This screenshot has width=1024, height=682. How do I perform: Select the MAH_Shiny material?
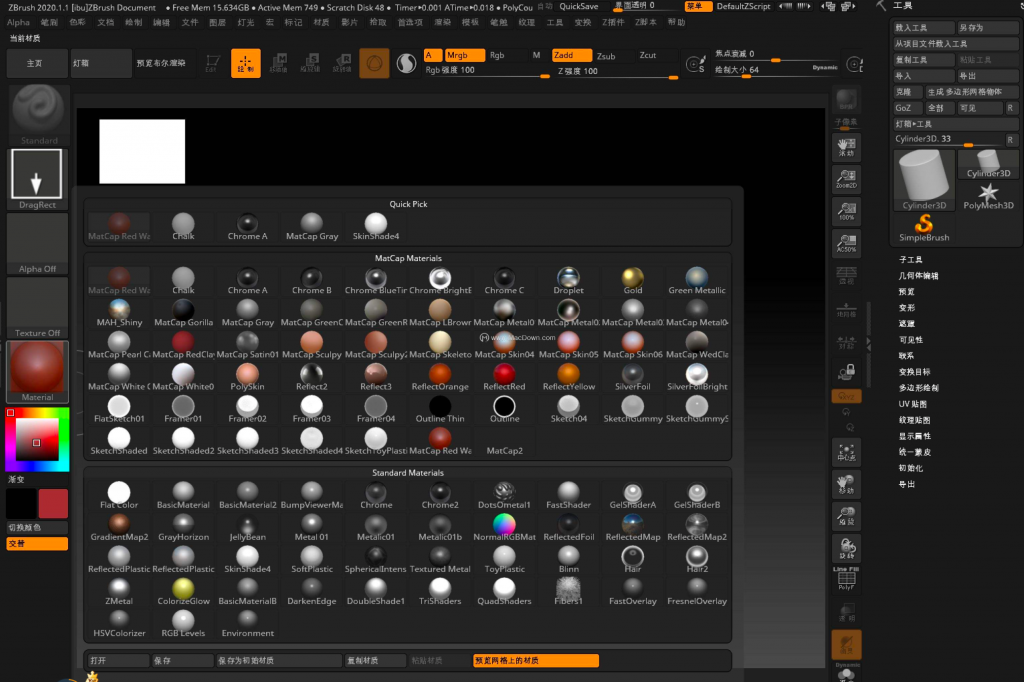119,313
